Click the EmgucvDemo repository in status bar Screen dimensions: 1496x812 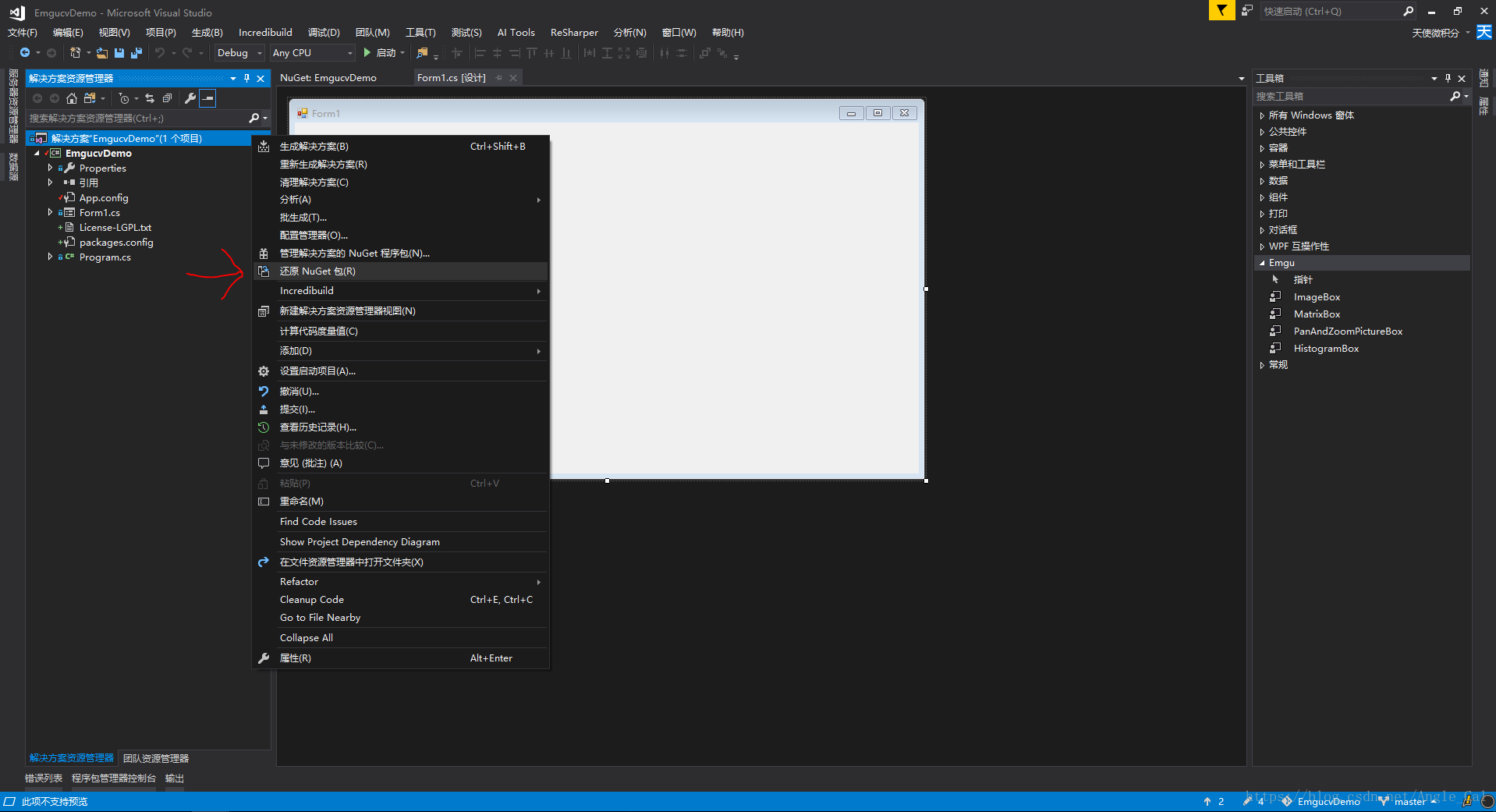click(1321, 801)
